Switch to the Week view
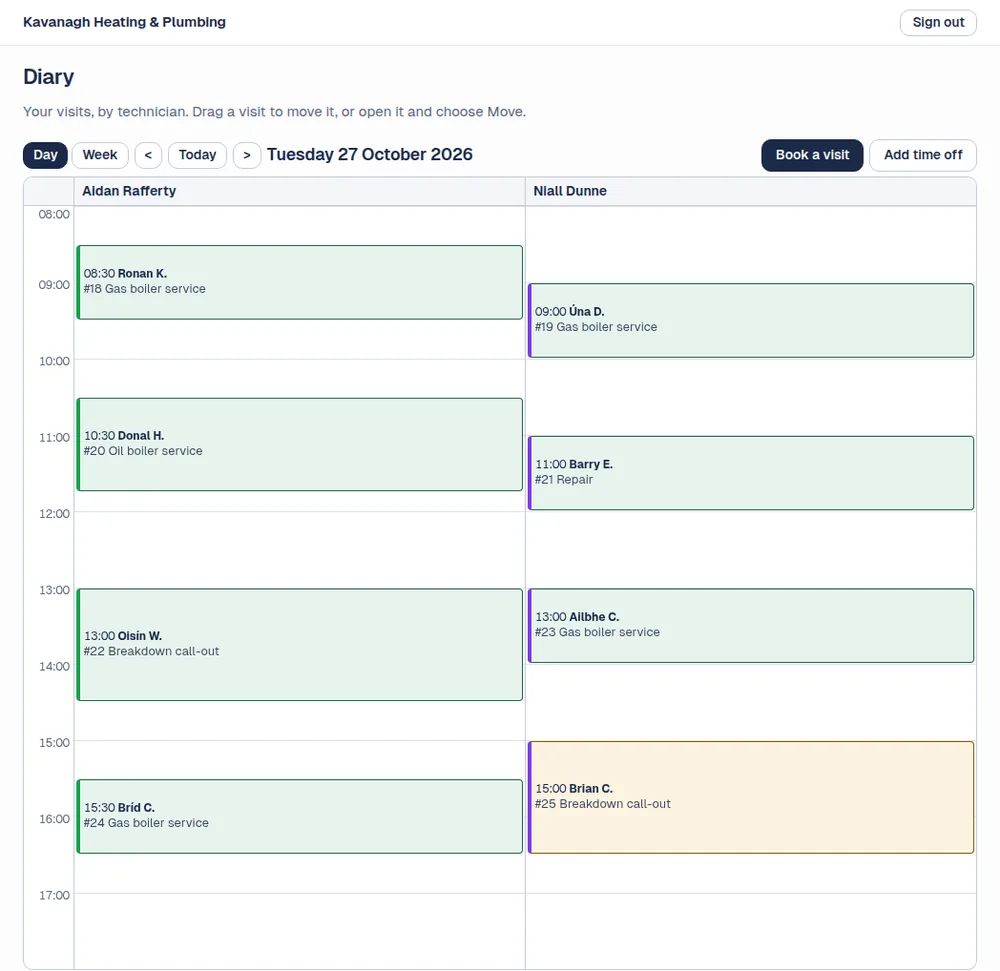 [100, 155]
